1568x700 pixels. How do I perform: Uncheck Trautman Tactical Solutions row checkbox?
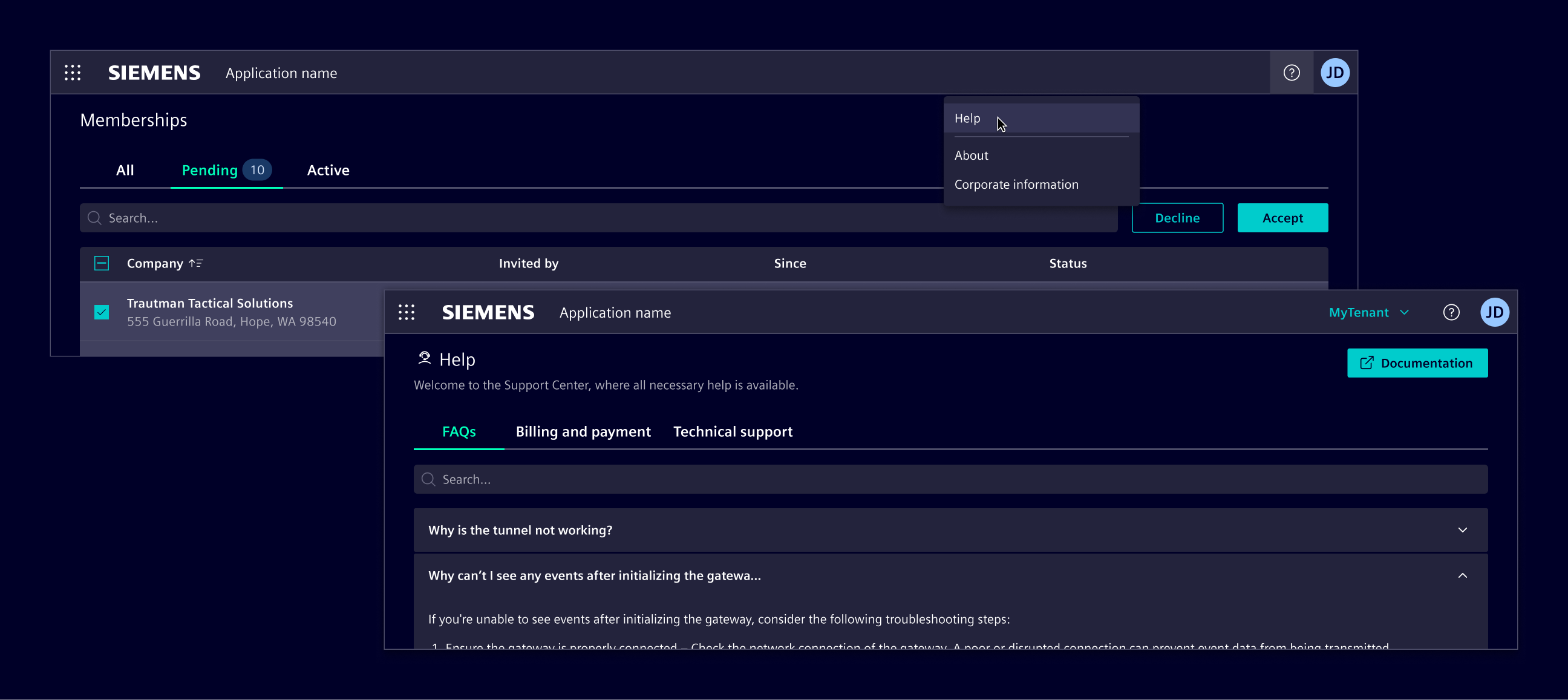(x=102, y=312)
